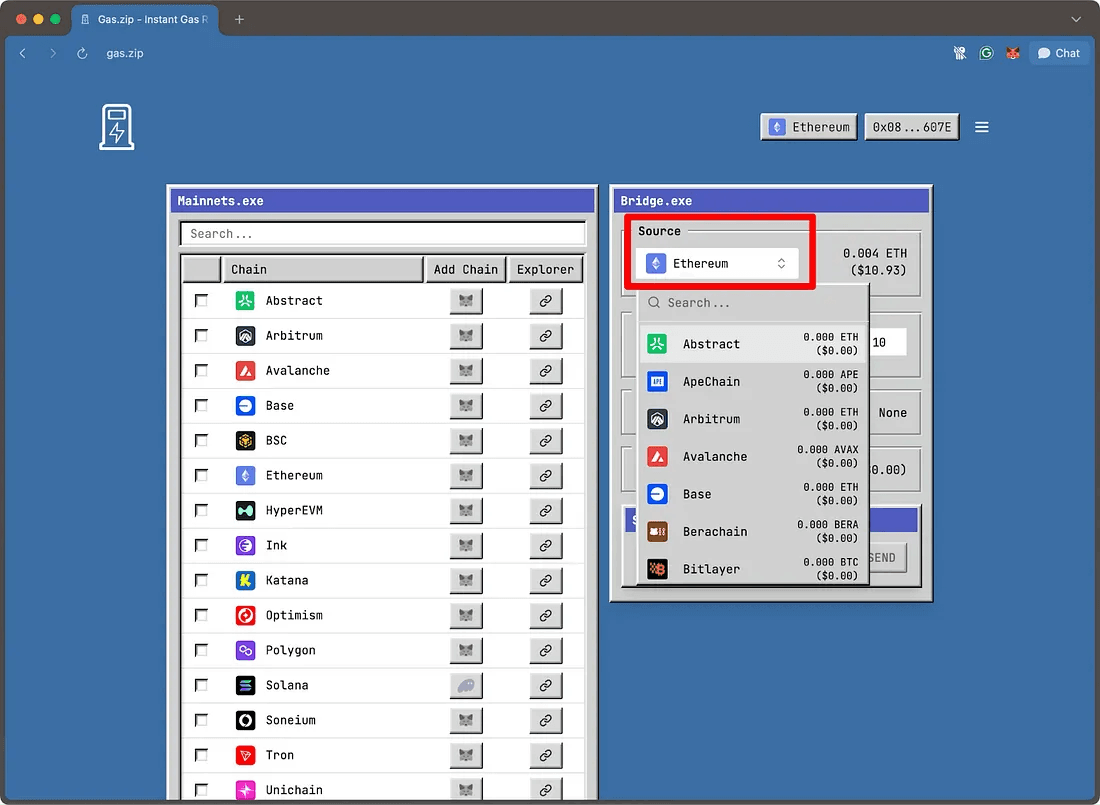The width and height of the screenshot is (1100, 805).
Task: Check the Arbitrum chain checkbox
Action: click(201, 335)
